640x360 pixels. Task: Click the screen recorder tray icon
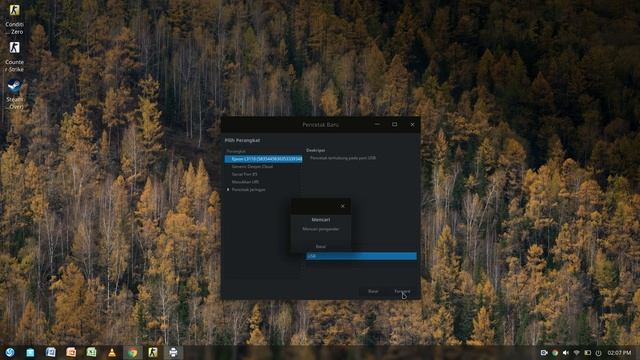click(x=544, y=353)
